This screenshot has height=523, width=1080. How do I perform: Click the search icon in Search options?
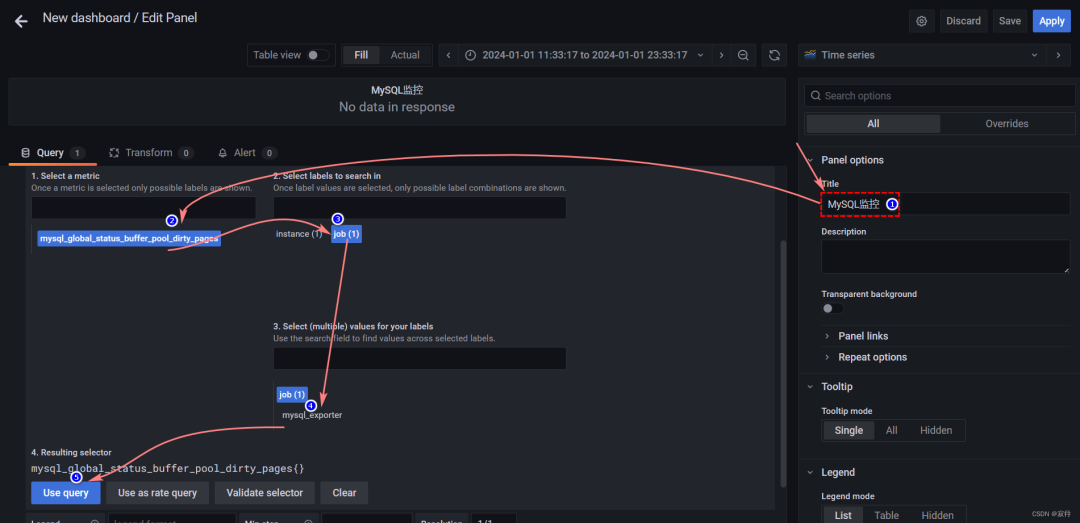click(x=816, y=96)
